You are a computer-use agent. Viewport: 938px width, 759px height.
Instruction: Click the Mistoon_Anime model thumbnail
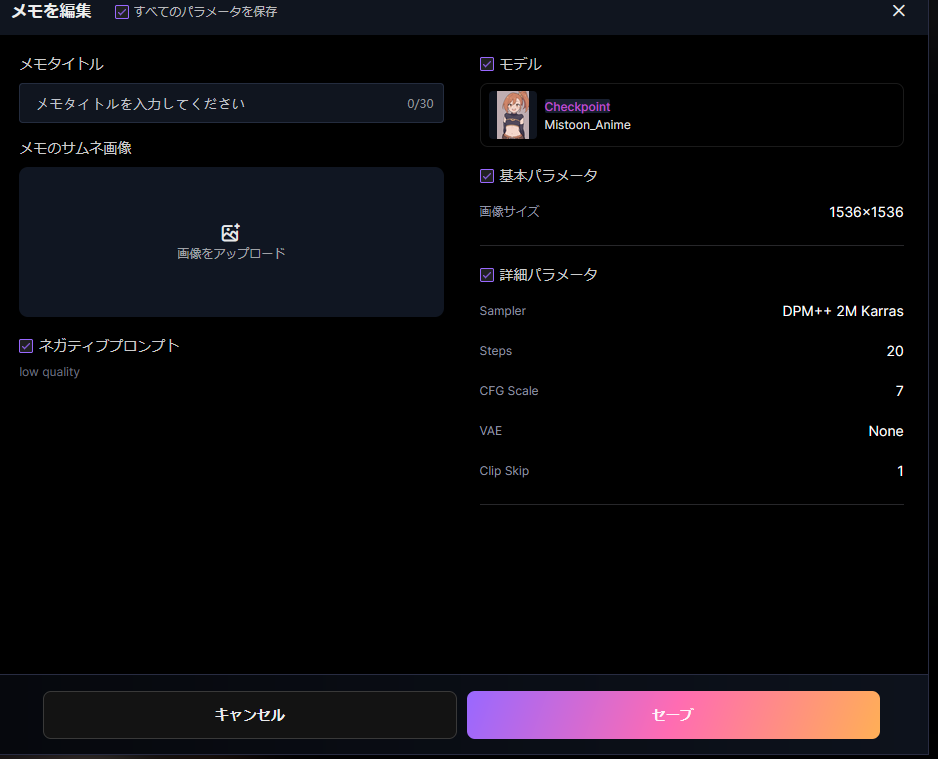(513, 115)
